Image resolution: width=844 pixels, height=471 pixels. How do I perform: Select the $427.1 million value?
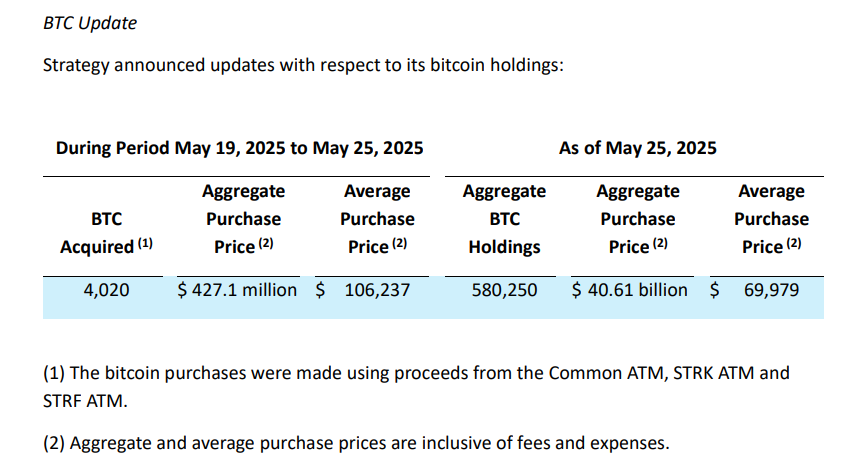pos(237,290)
